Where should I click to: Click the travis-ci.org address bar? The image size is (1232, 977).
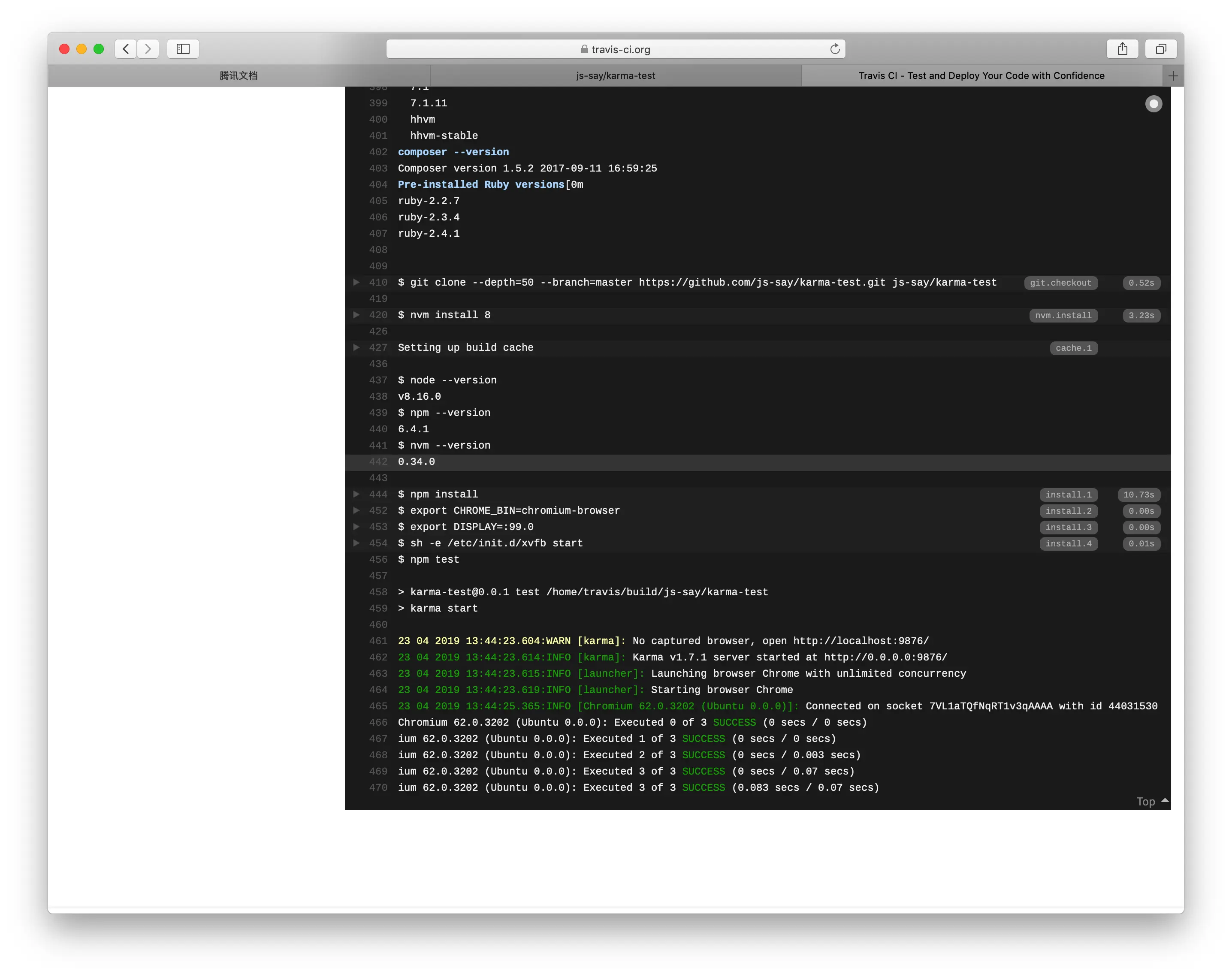point(616,49)
